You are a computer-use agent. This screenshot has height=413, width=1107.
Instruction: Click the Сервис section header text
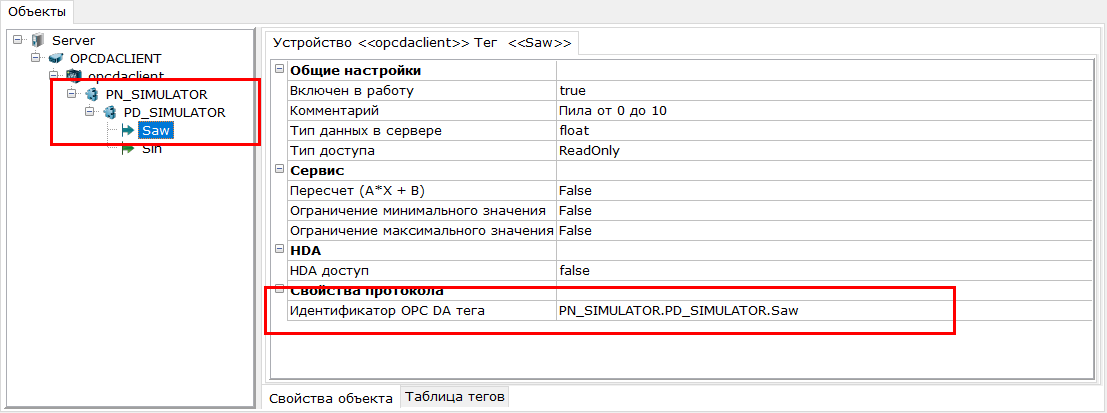317,170
